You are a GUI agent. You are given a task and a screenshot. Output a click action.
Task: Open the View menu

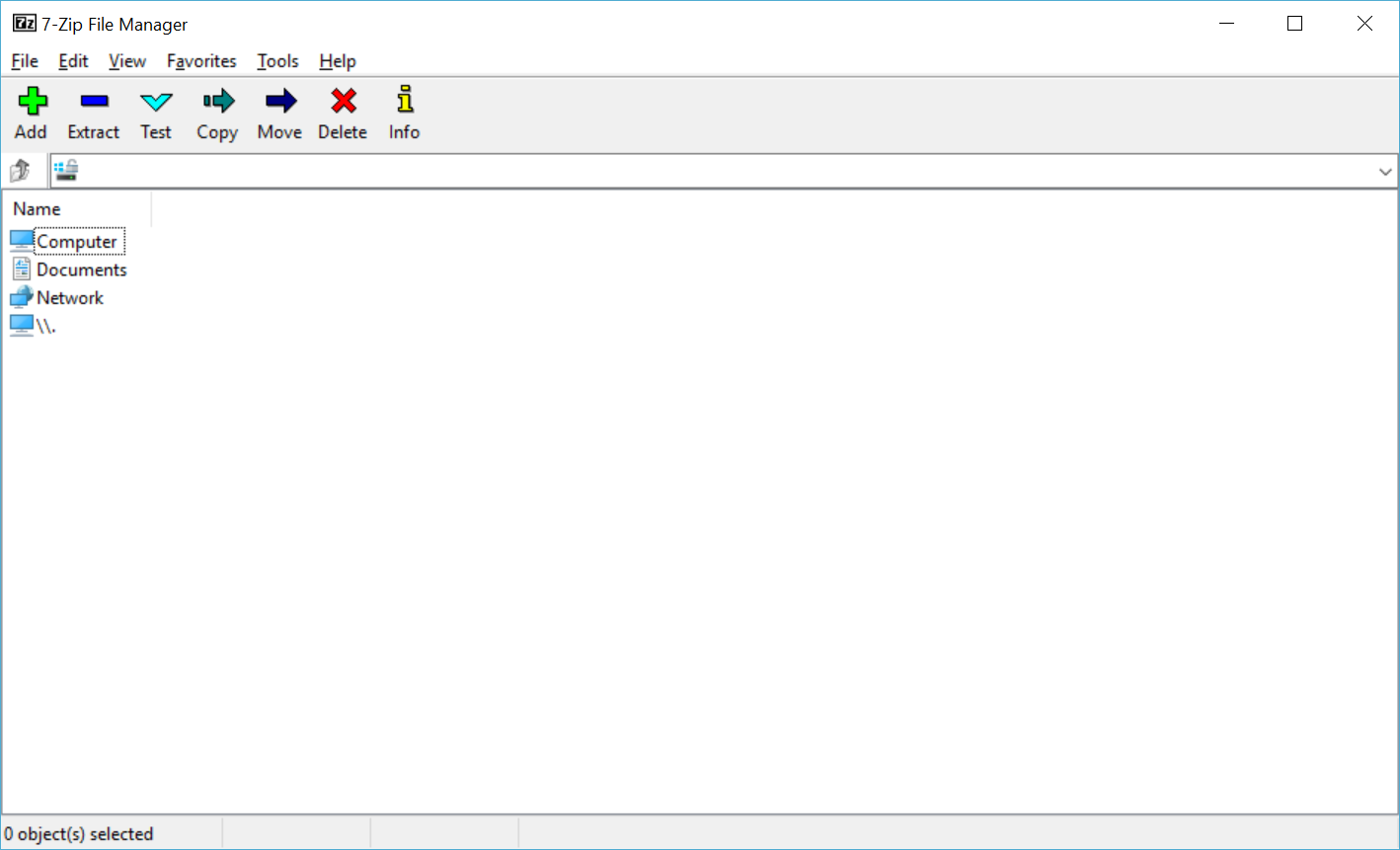[127, 61]
